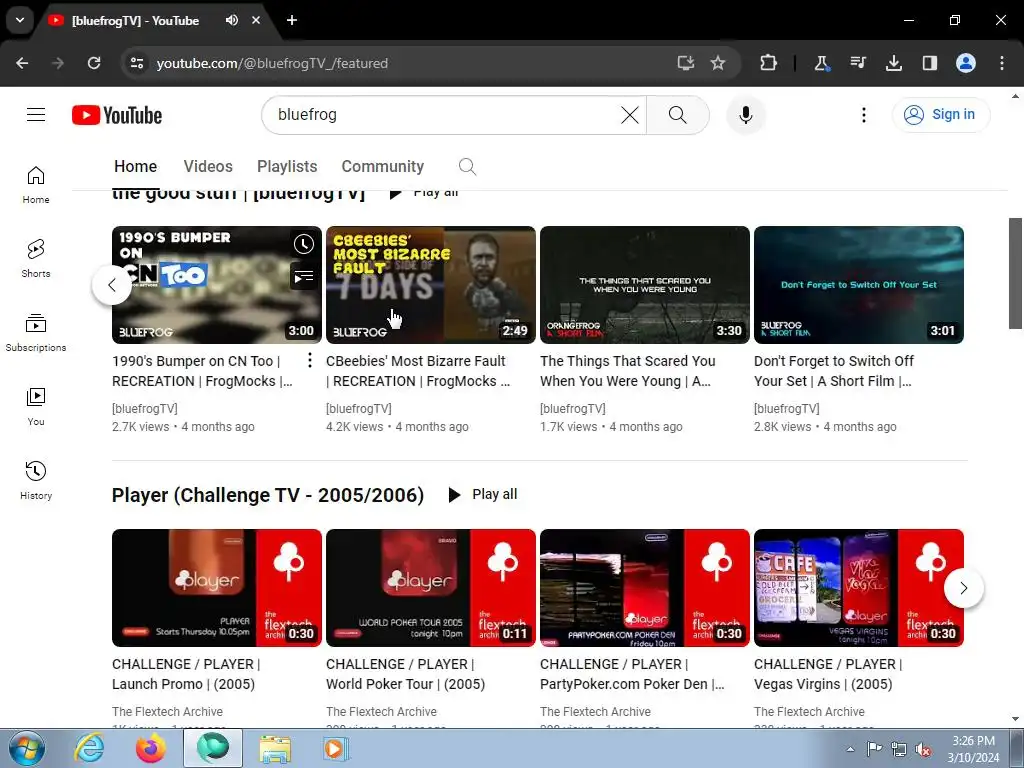Open Don't Forget to Switch Off title
This screenshot has width=1024, height=768.
point(834,371)
